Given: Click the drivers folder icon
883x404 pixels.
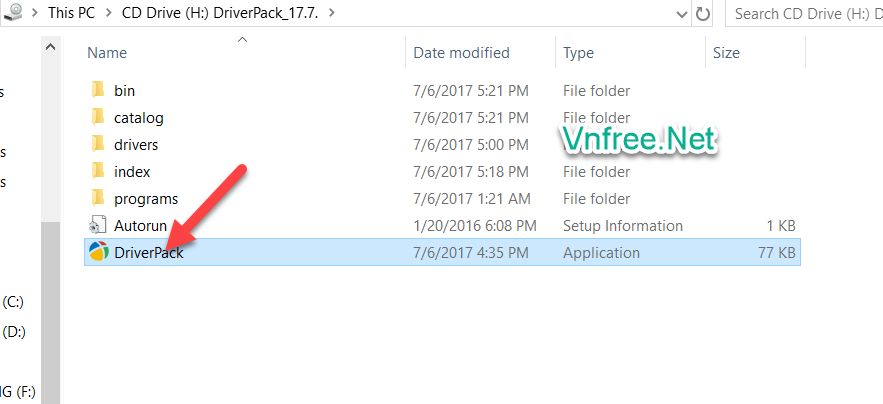Looking at the screenshot, I should click(97, 144).
